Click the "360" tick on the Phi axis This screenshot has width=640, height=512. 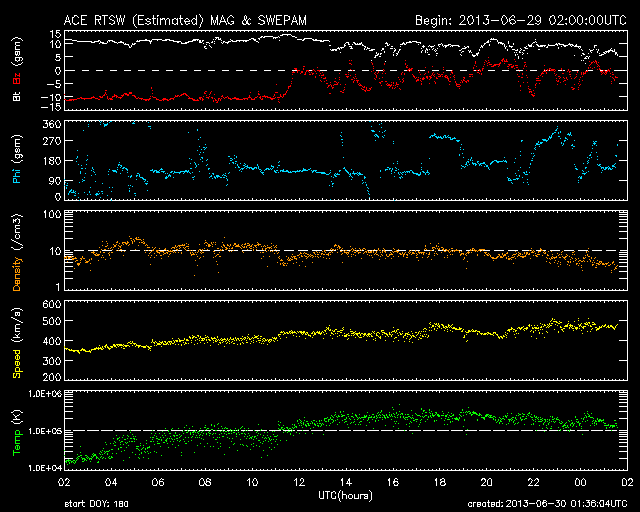[52, 124]
